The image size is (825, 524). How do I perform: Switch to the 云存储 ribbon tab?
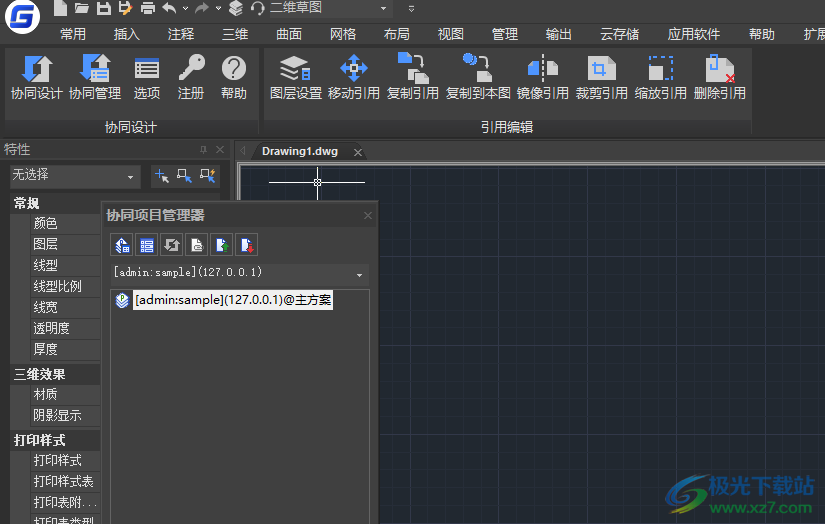click(620, 34)
